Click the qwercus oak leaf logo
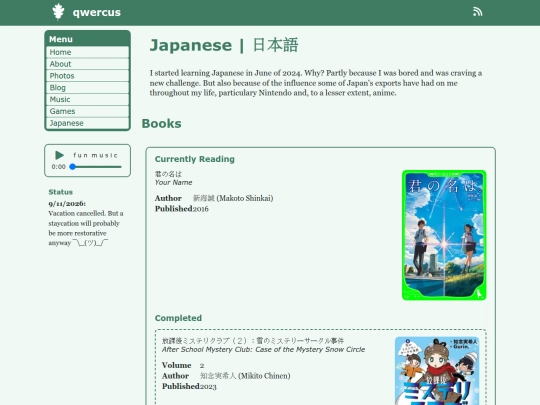Viewport: 540px width, 405px height. pos(58,12)
